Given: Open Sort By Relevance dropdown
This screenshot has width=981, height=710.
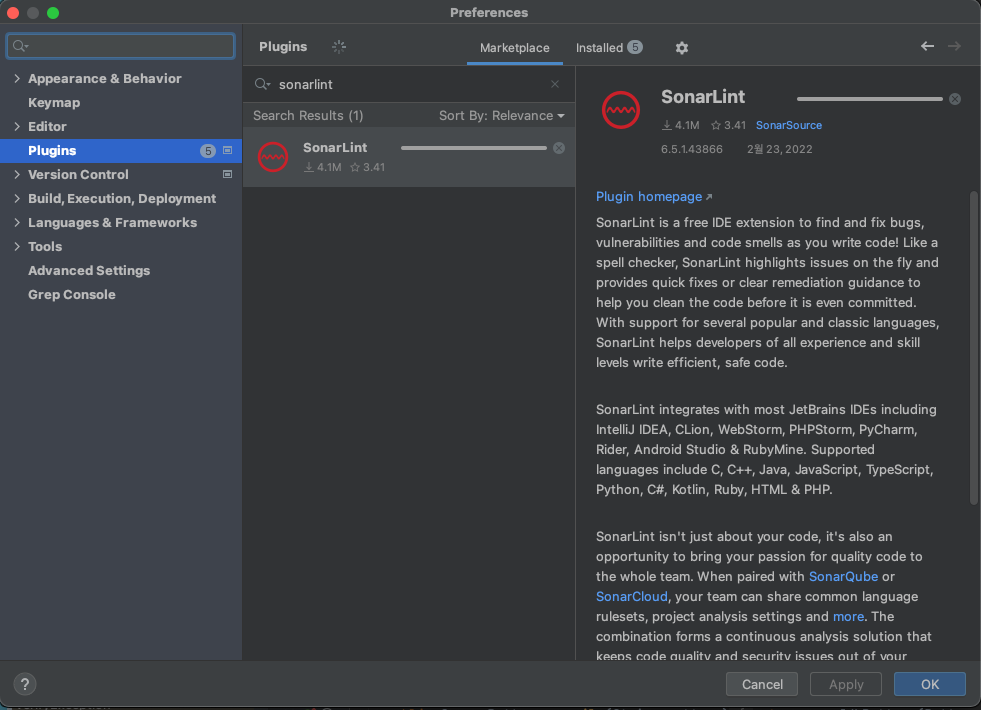Looking at the screenshot, I should pos(501,116).
